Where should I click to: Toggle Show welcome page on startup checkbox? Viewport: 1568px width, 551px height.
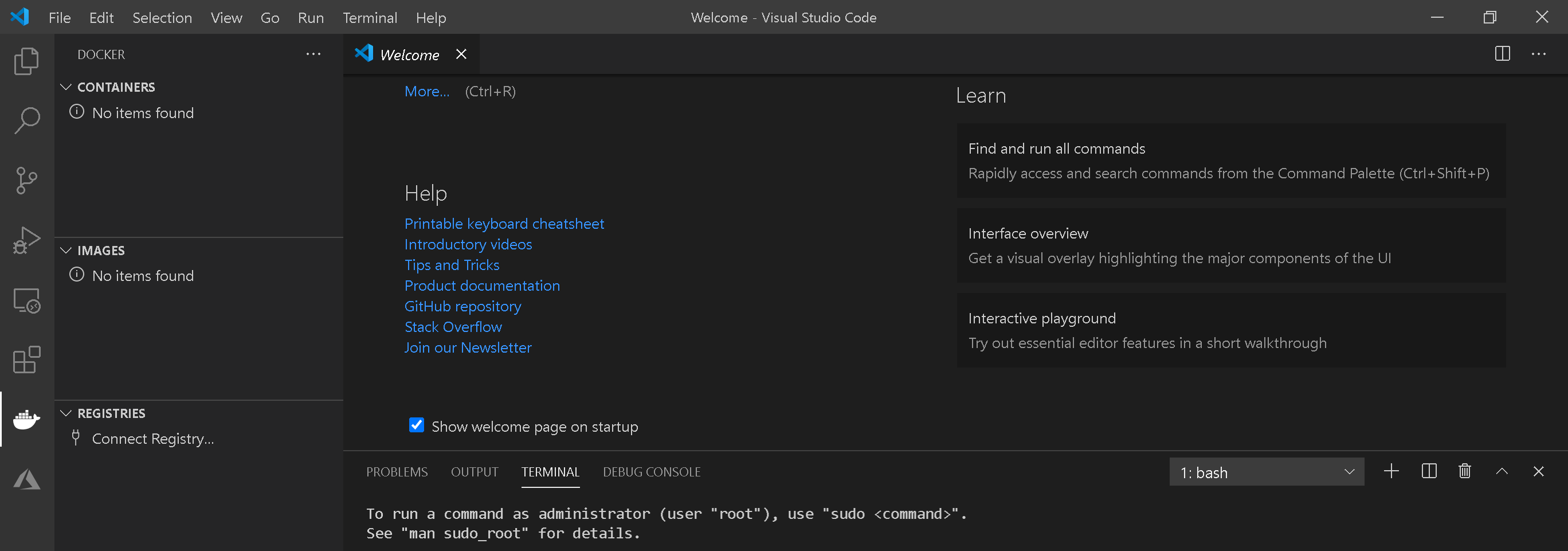click(416, 425)
